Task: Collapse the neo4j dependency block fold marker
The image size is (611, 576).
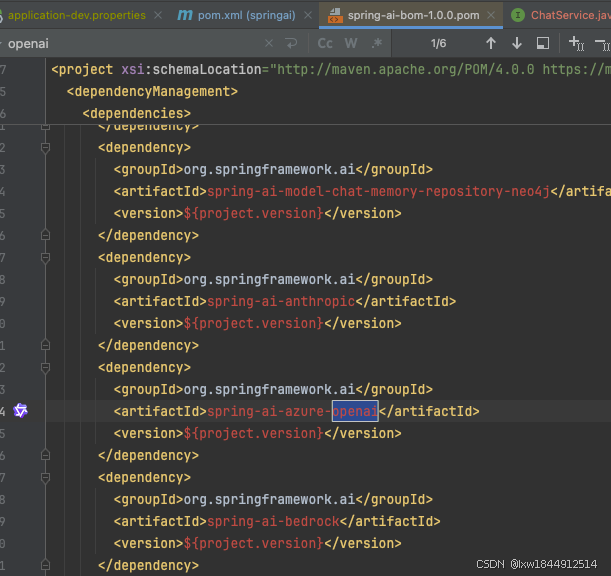Action: 45,148
